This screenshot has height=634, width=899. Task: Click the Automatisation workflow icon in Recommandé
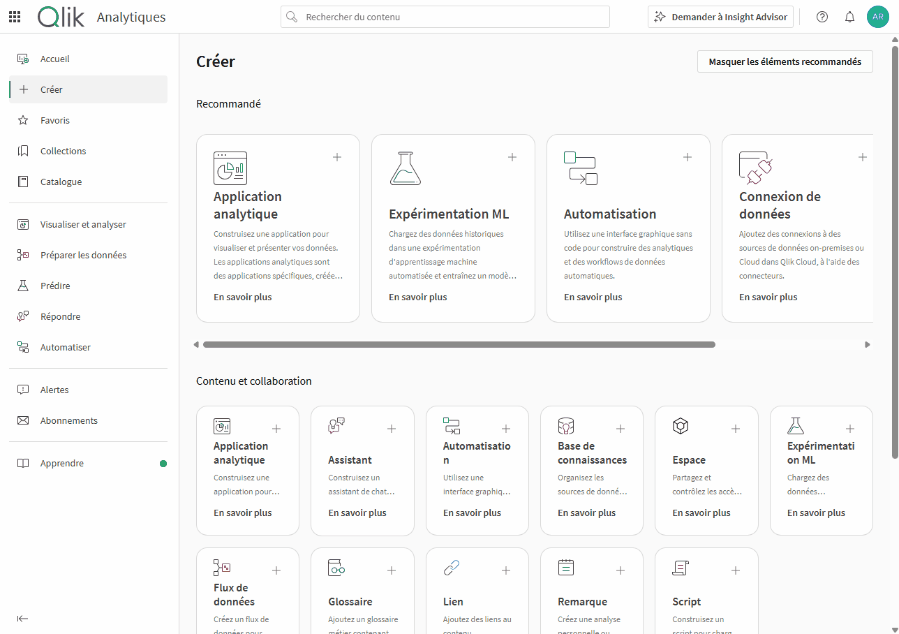[580, 168]
